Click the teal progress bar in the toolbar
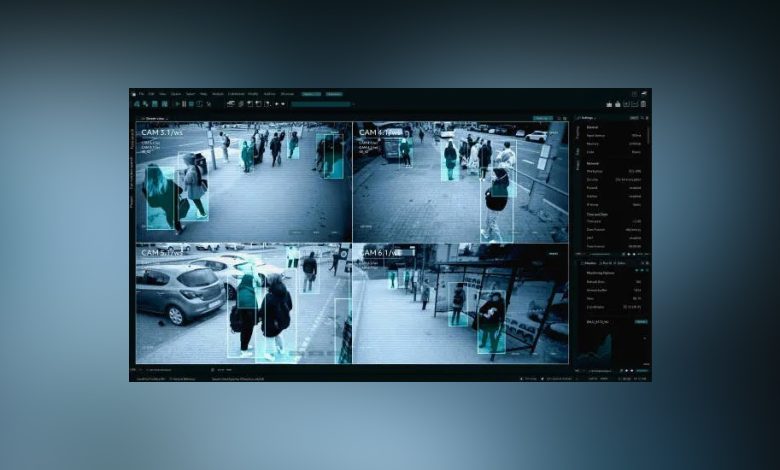Viewport: 780px width, 470px height. (x=321, y=104)
